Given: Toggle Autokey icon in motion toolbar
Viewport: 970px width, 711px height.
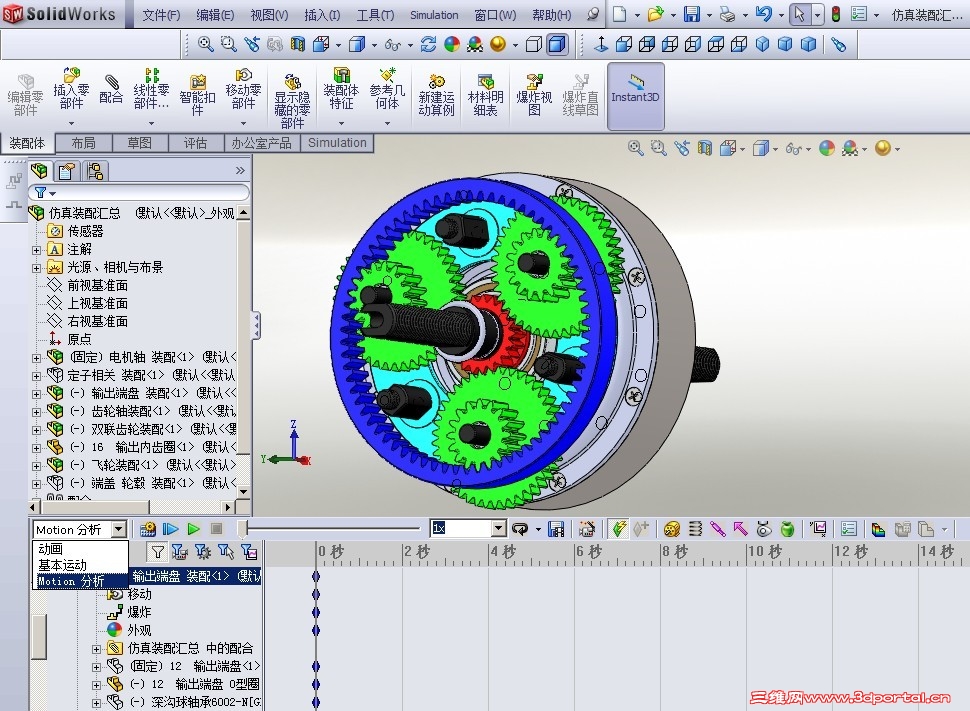Looking at the screenshot, I should pyautogui.click(x=619, y=529).
